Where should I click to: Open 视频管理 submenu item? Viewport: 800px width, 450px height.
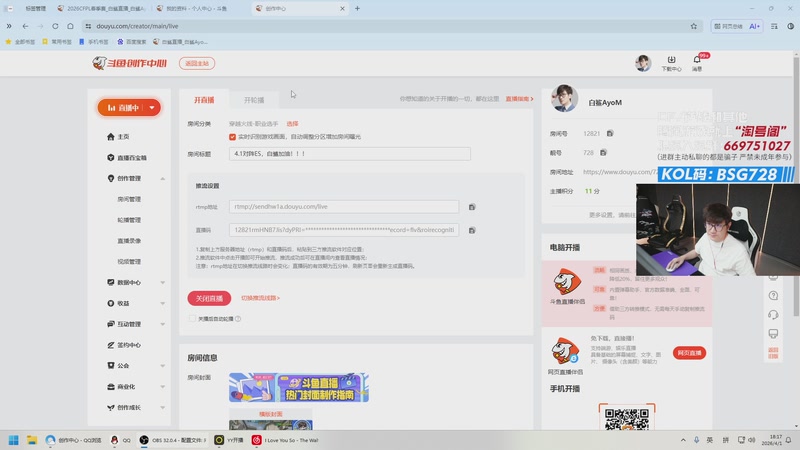click(129, 261)
